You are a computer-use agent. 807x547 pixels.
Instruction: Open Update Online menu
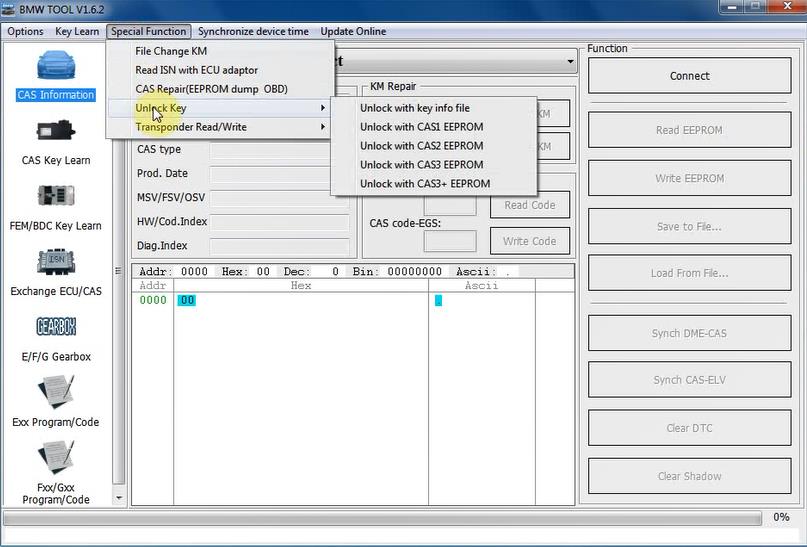[353, 31]
